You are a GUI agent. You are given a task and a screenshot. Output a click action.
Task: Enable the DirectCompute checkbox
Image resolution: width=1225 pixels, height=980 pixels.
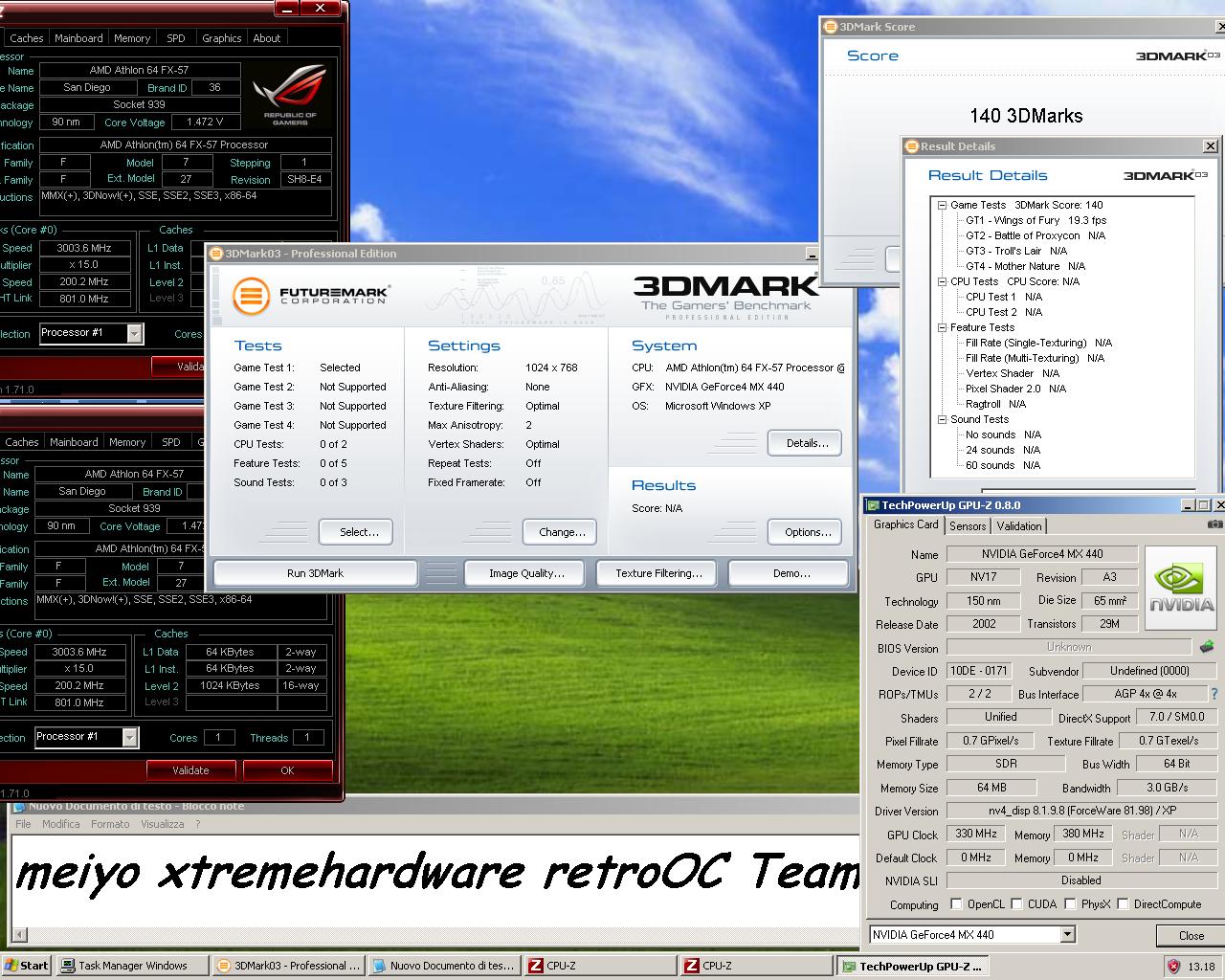click(1122, 903)
